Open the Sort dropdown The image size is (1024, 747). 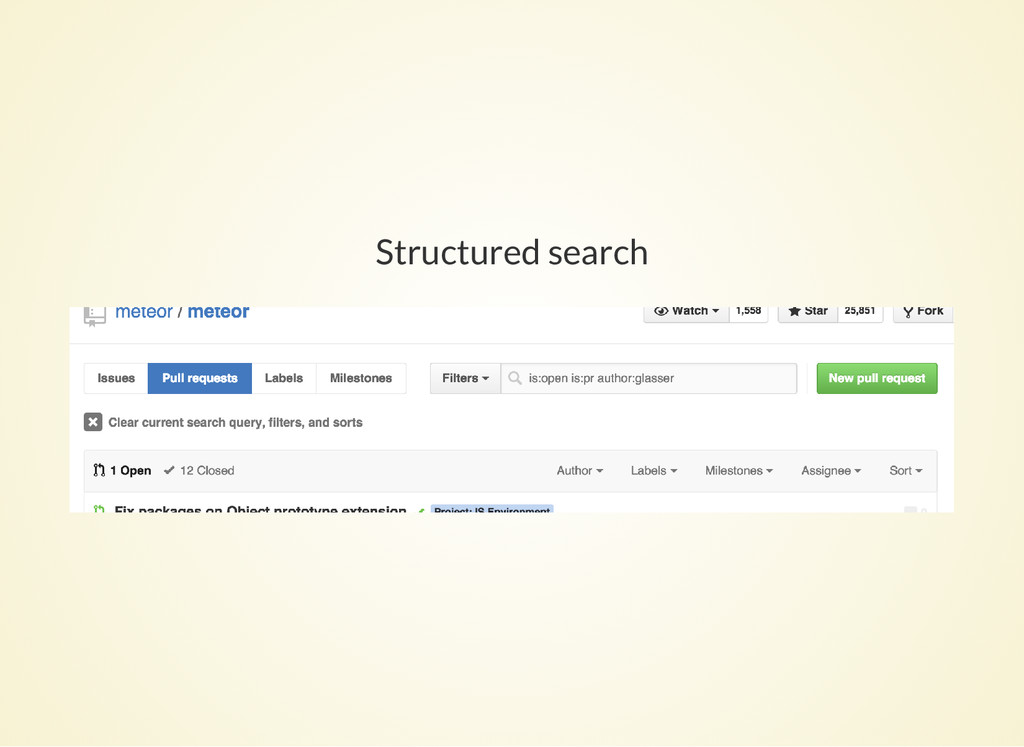(905, 470)
